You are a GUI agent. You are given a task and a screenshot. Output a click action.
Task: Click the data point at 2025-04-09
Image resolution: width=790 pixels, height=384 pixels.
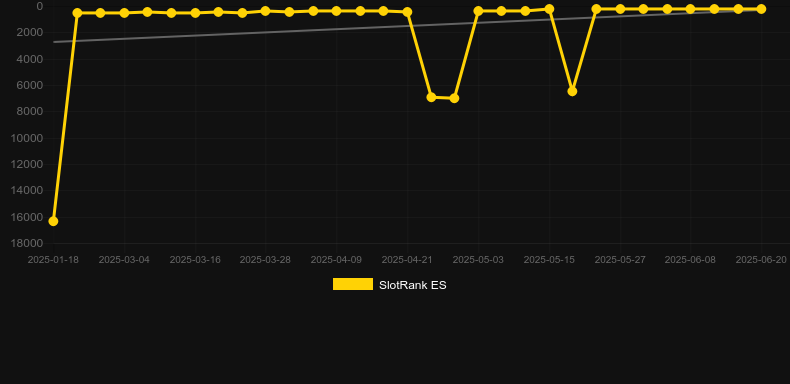coord(336,11)
